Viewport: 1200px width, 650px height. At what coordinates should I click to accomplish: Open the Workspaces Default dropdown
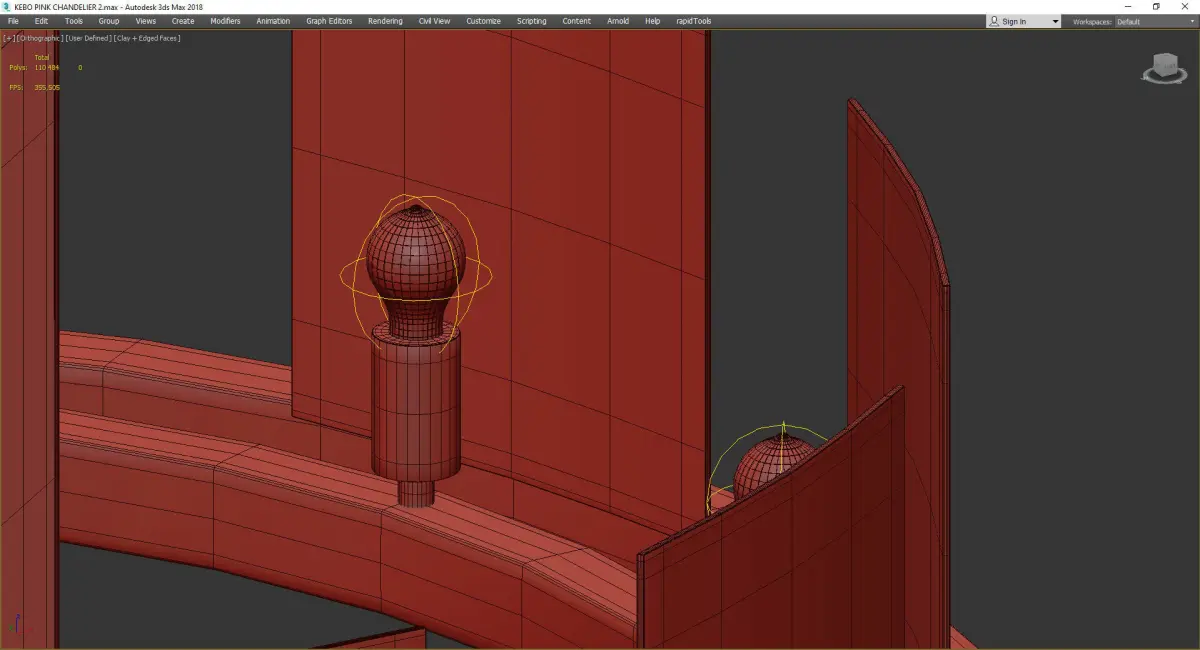pos(1155,21)
